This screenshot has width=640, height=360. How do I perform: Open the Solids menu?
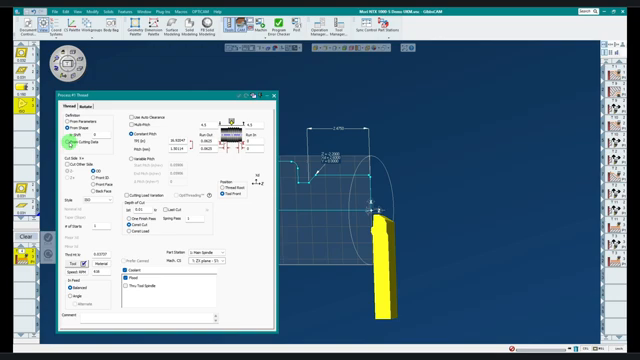(x=108, y=12)
